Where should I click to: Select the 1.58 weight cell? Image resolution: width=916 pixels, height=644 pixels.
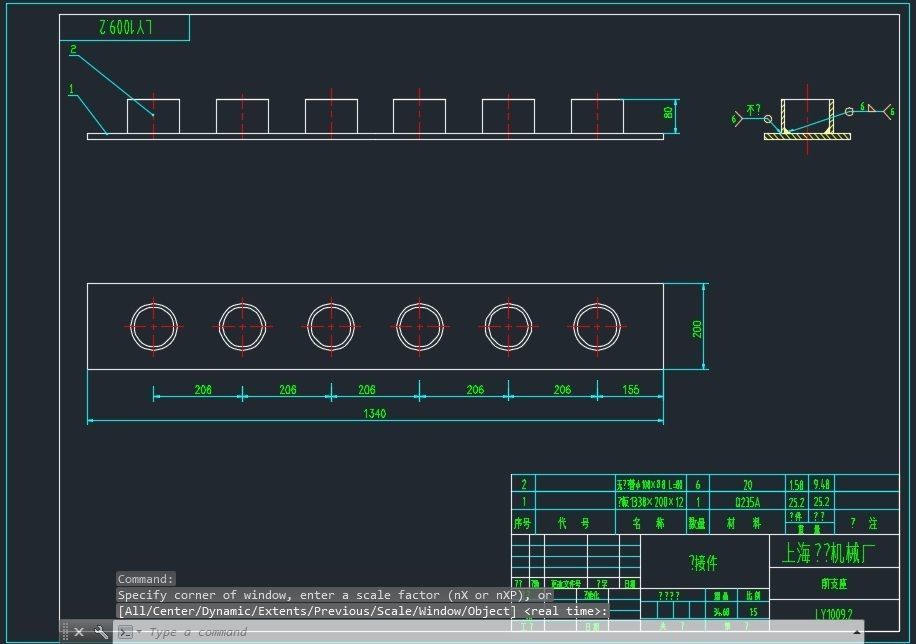(796, 485)
